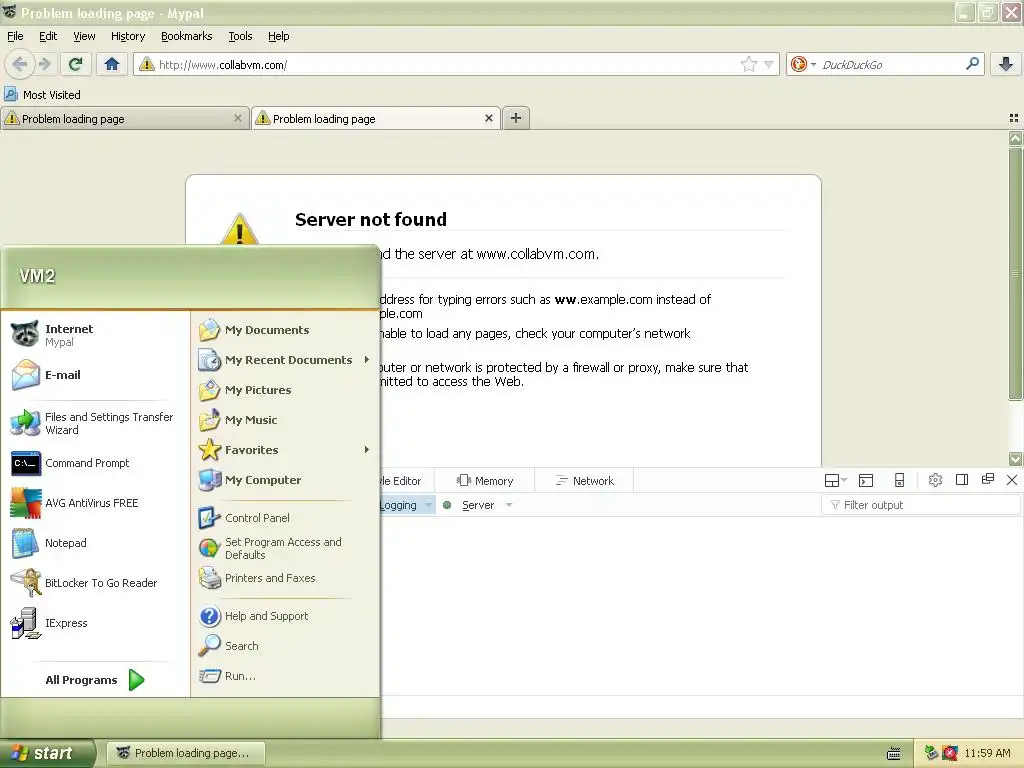Switch to the Memory devtools tab
1024x768 pixels.
click(x=485, y=481)
